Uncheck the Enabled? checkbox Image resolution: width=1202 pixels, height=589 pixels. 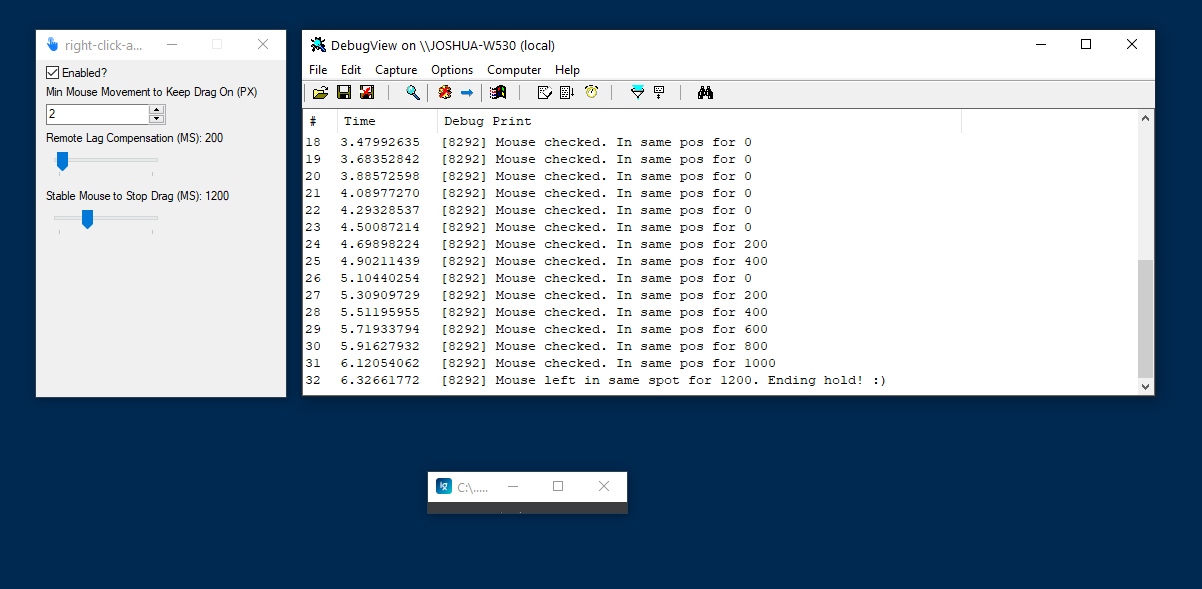click(x=53, y=73)
